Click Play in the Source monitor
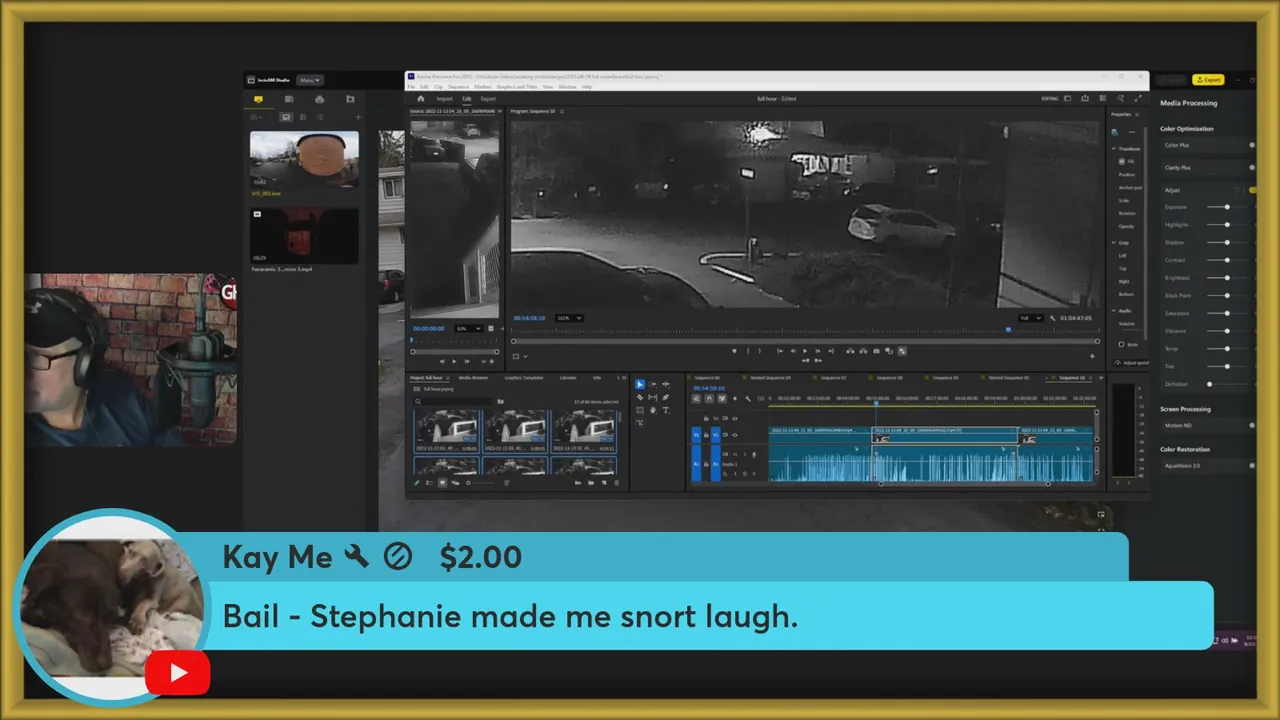This screenshot has width=1280, height=720. pos(454,361)
